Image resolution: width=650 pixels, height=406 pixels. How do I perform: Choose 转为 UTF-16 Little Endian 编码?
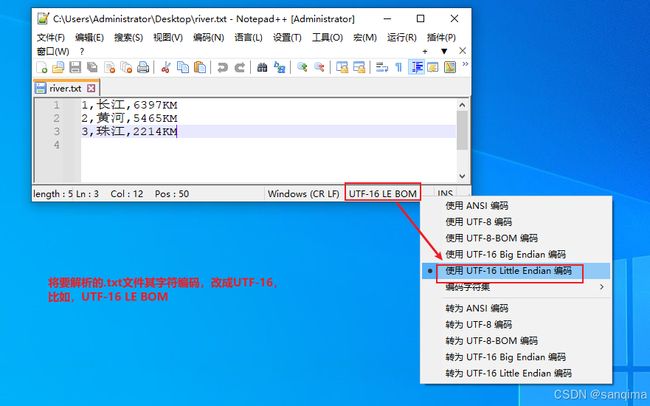tap(516, 373)
